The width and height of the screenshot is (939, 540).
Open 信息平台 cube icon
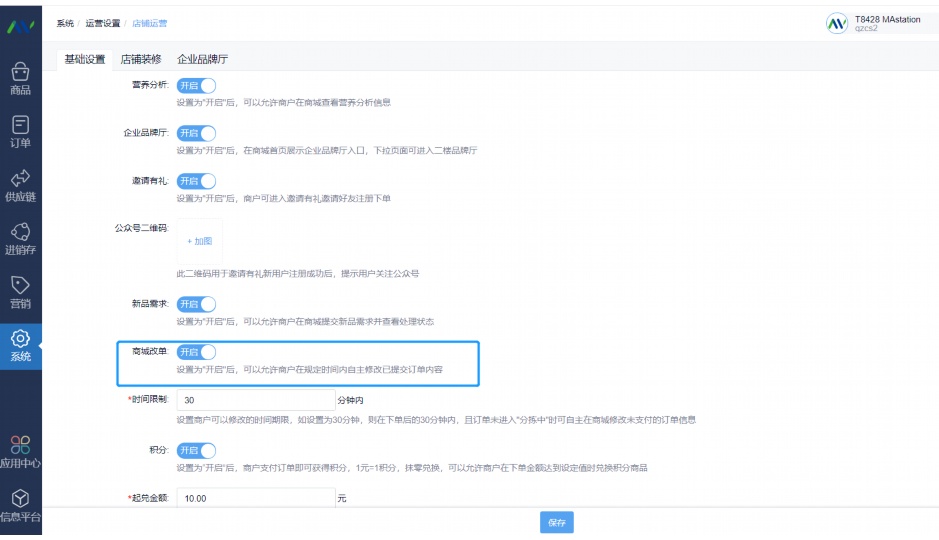[x=20, y=499]
